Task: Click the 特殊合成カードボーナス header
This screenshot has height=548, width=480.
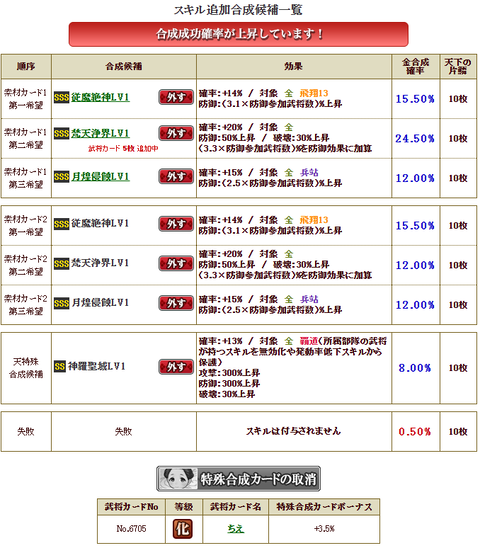Action: click(324, 507)
